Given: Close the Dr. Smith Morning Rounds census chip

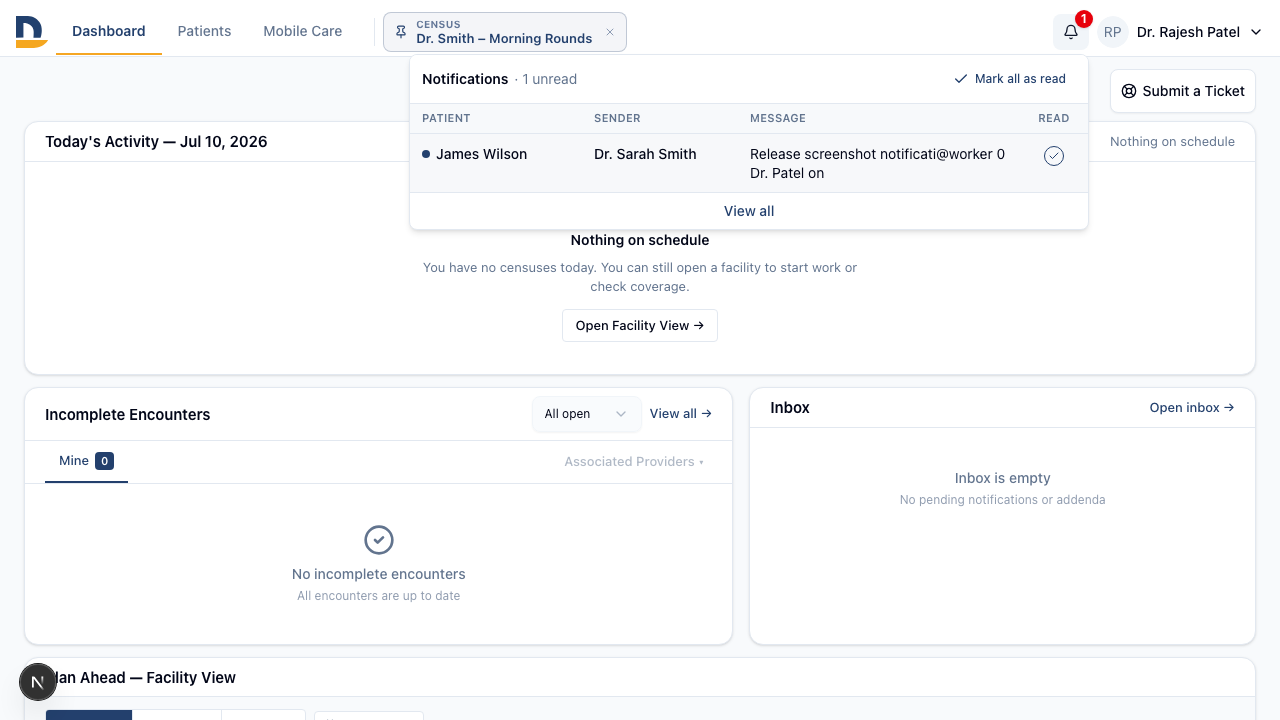Looking at the screenshot, I should pos(610,32).
